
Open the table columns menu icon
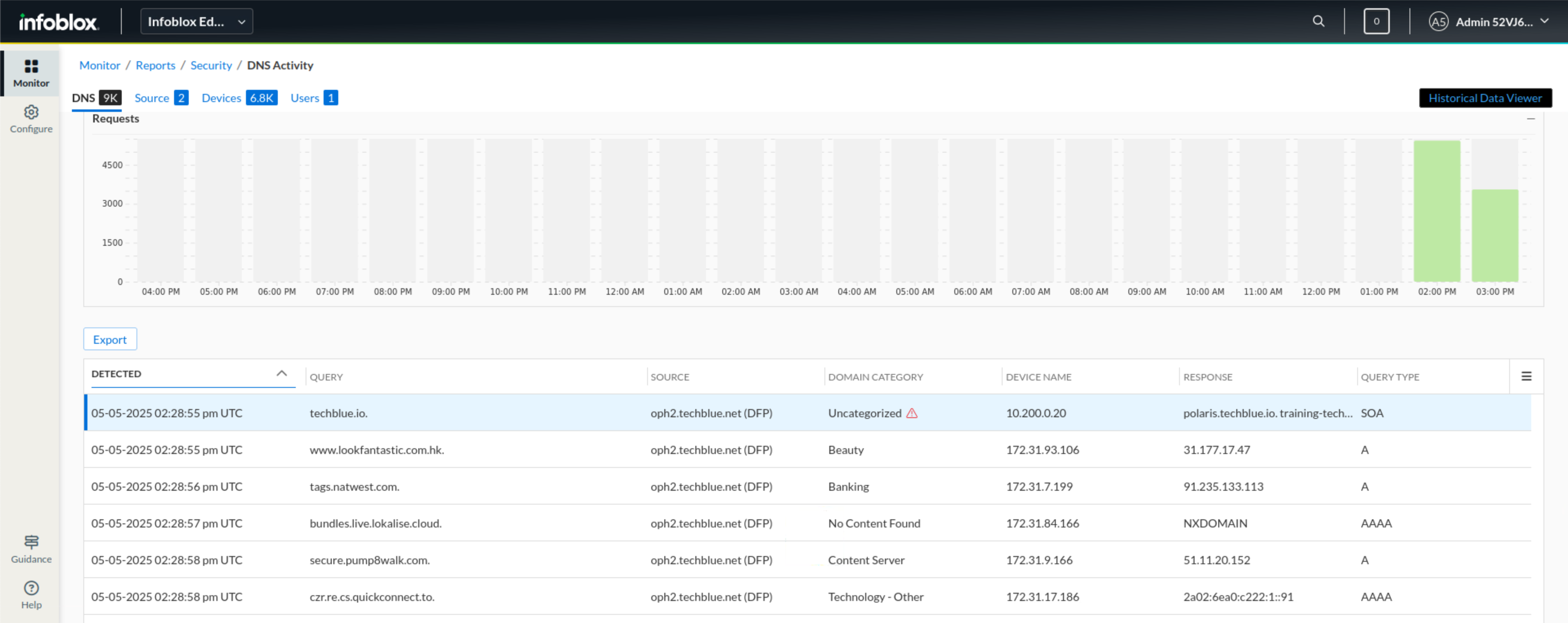(1526, 376)
